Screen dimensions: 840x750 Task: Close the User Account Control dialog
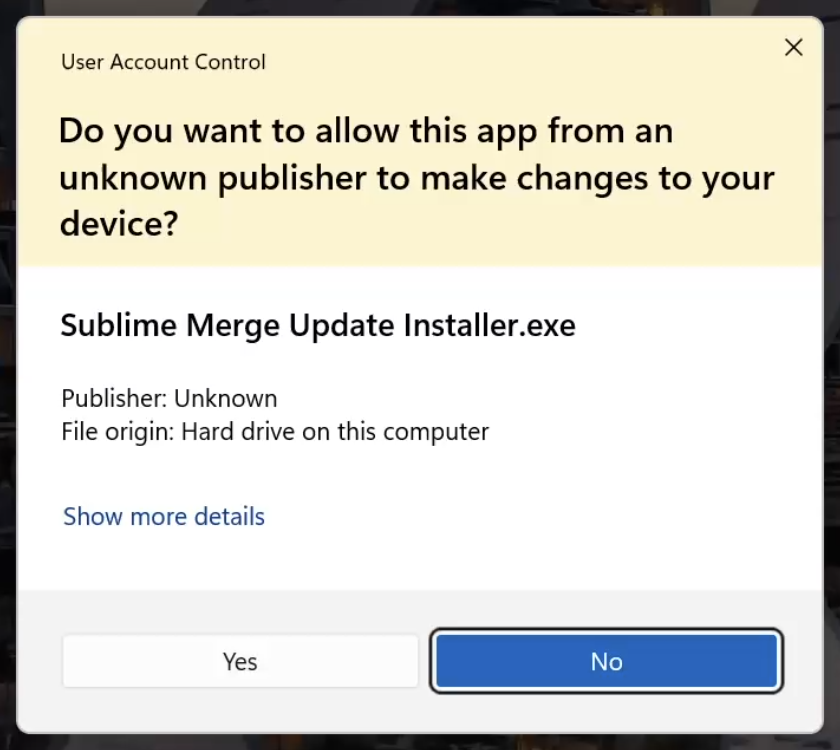click(793, 48)
